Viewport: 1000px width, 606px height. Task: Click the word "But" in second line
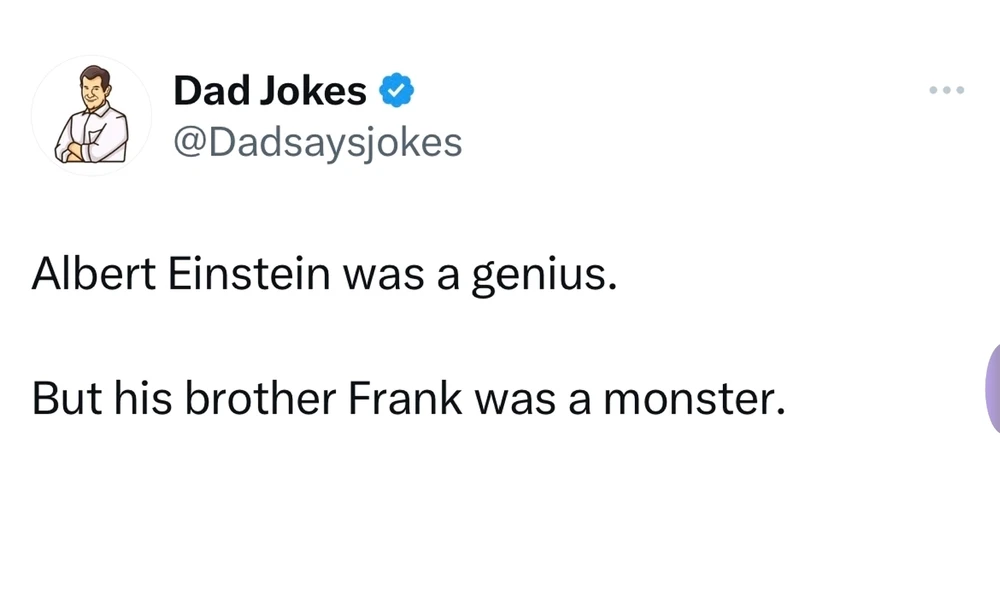64,398
